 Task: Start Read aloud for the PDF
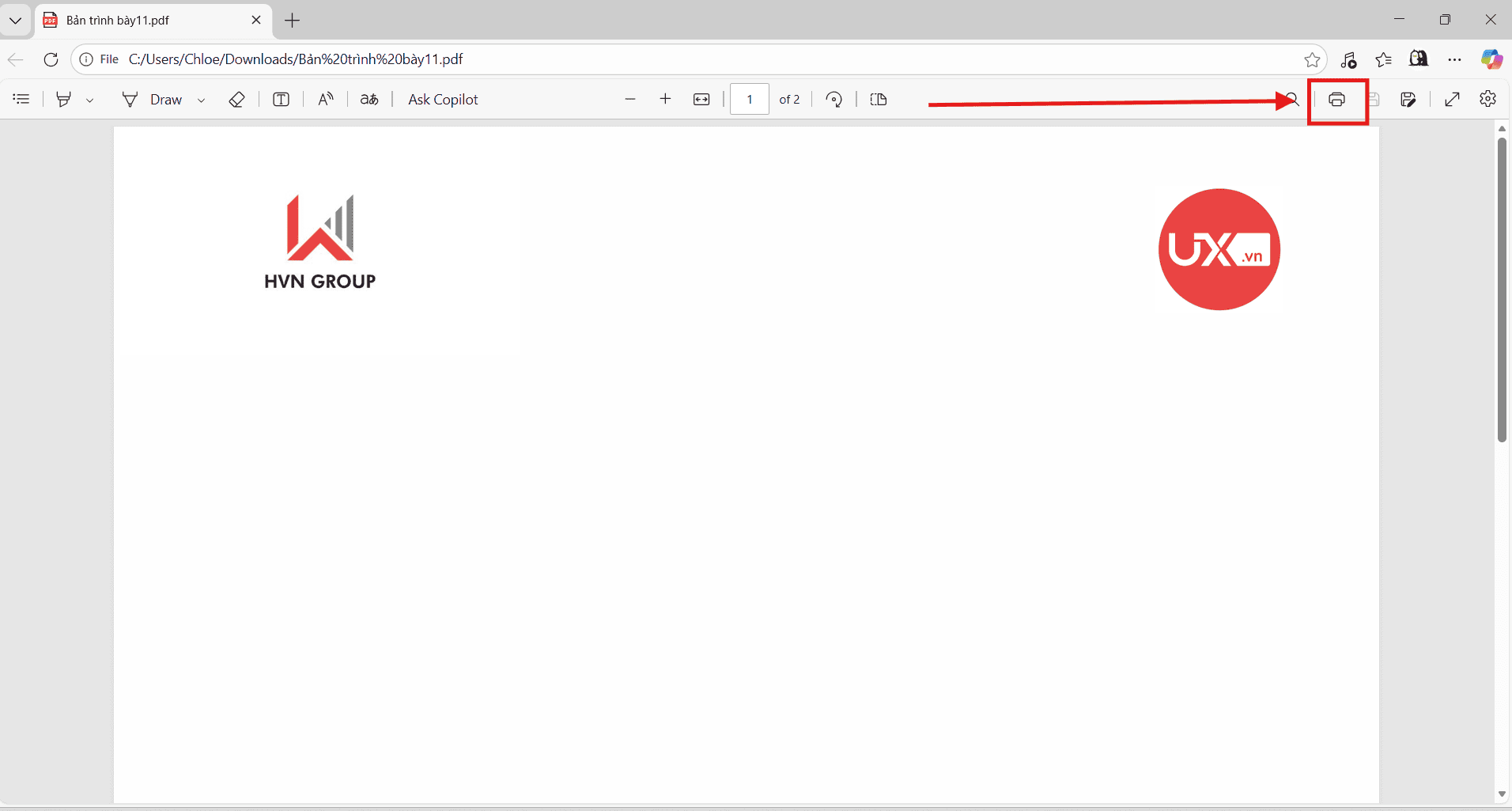click(x=326, y=99)
